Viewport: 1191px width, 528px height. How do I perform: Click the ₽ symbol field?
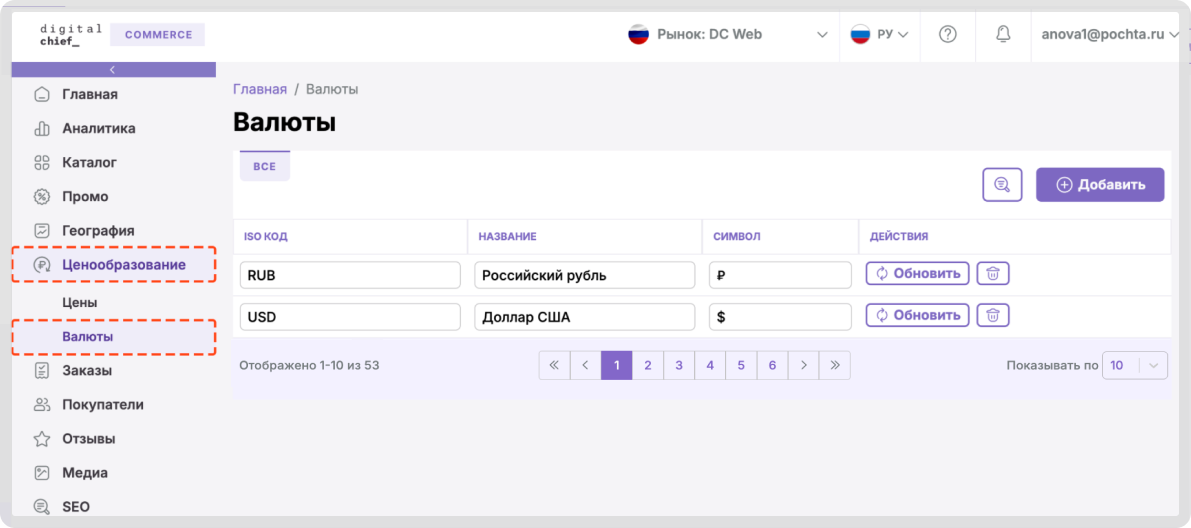click(x=780, y=275)
